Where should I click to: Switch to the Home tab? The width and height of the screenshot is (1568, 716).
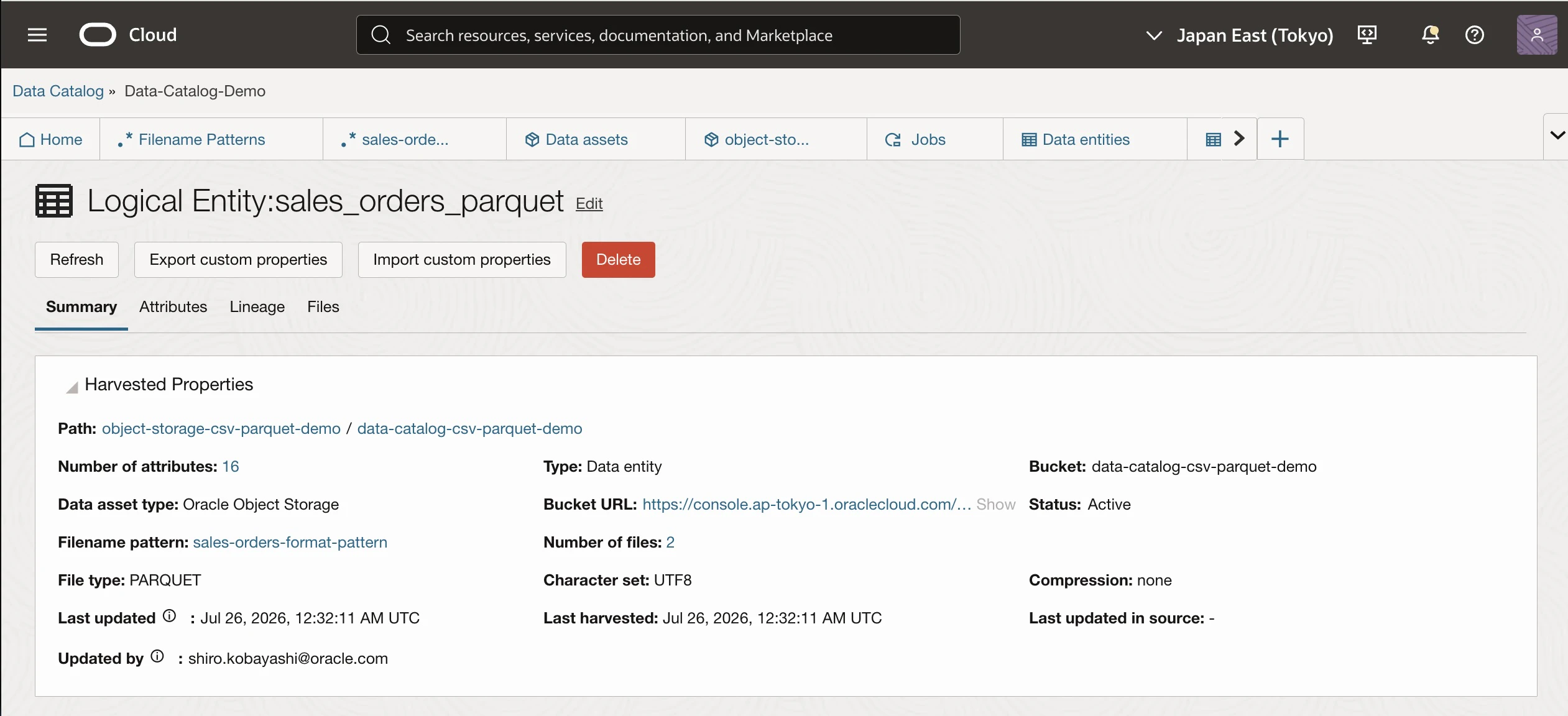click(x=51, y=139)
